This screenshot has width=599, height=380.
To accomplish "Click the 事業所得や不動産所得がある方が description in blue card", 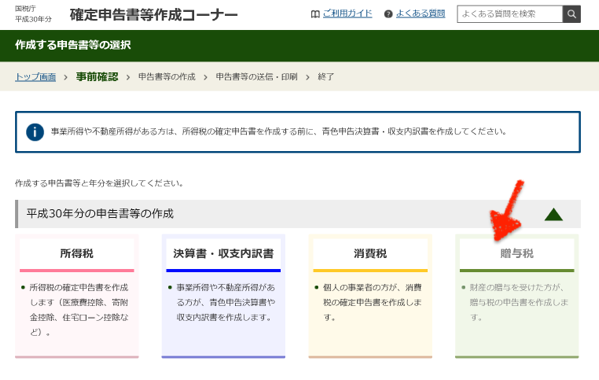I will (226, 302).
